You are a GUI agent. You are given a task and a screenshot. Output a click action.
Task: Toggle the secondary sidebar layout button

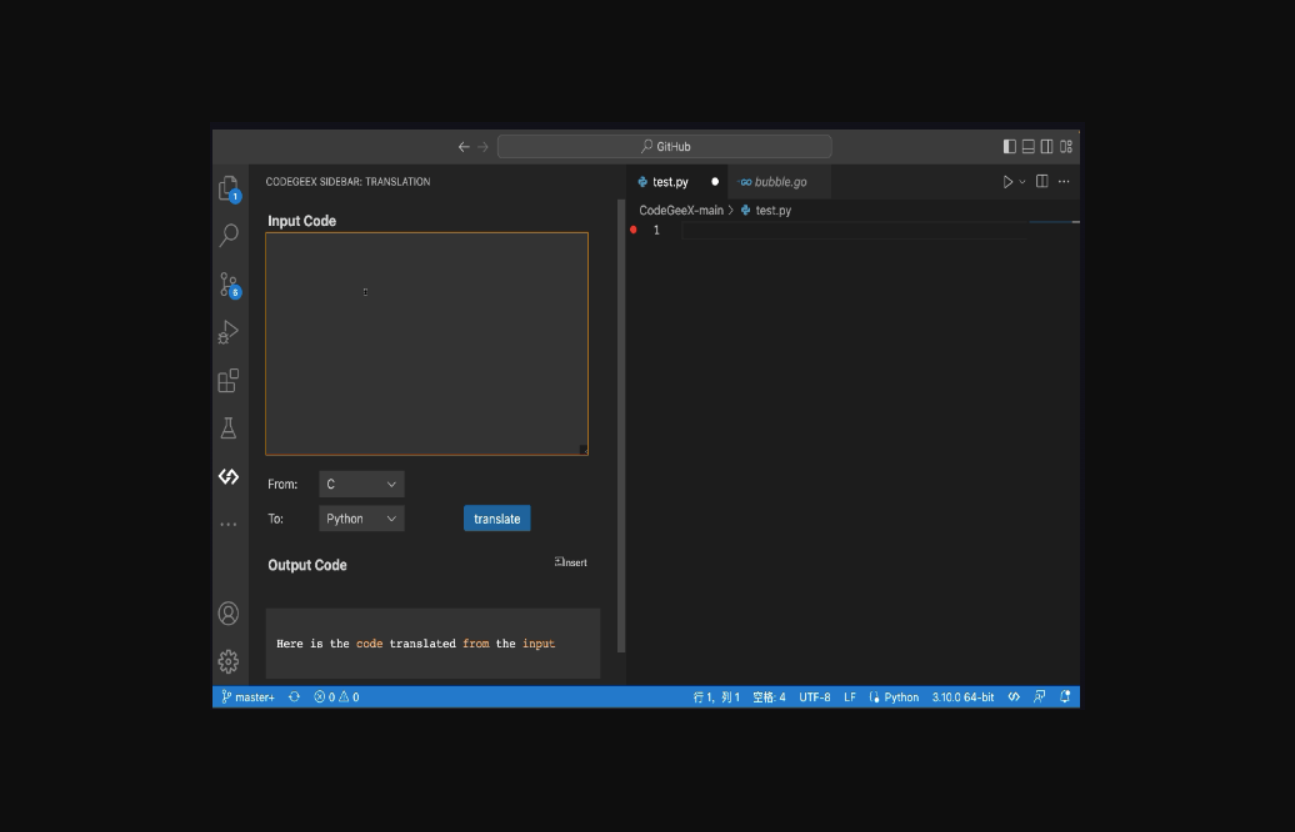point(1047,147)
